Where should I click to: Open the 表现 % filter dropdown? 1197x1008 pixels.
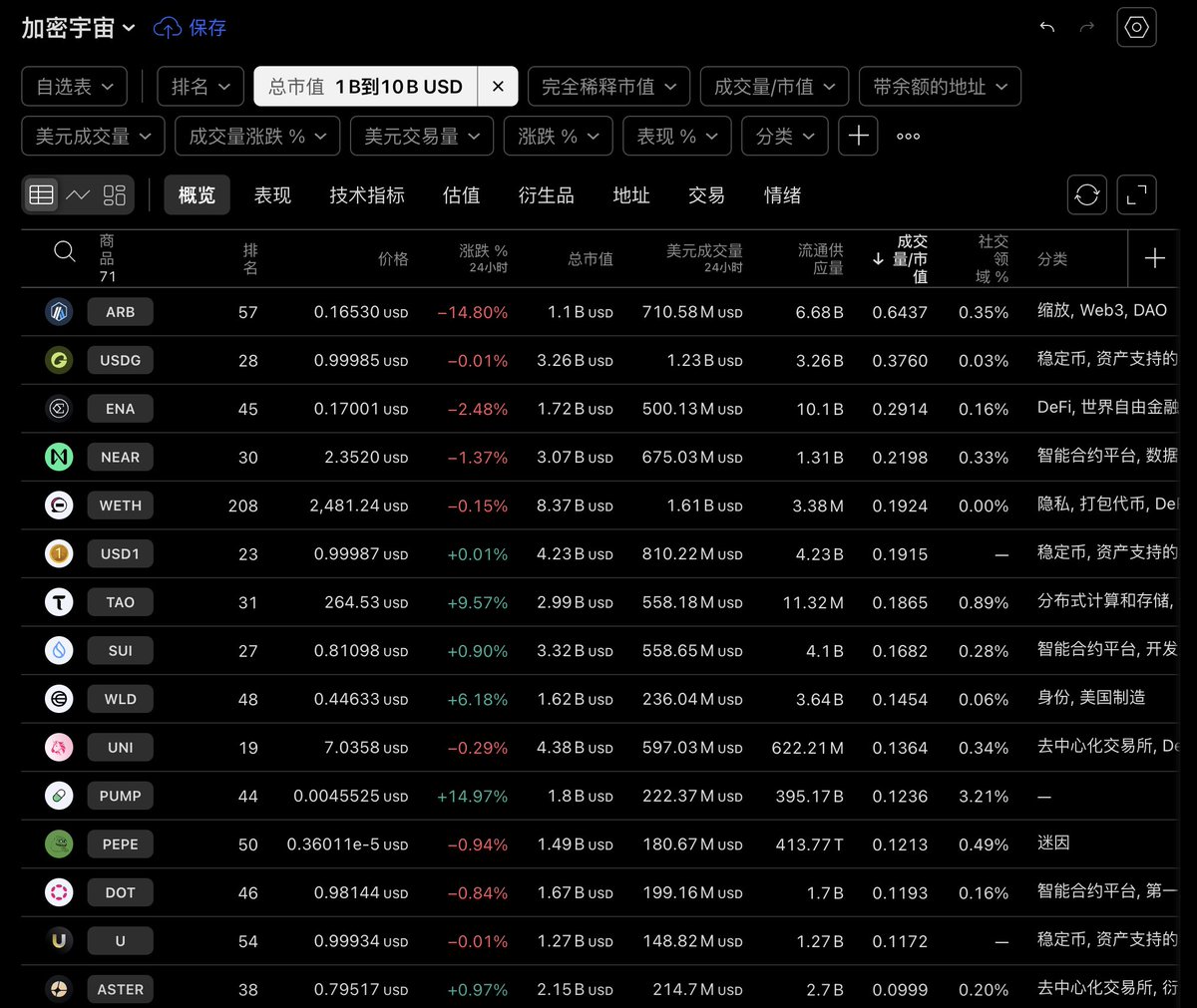point(677,136)
